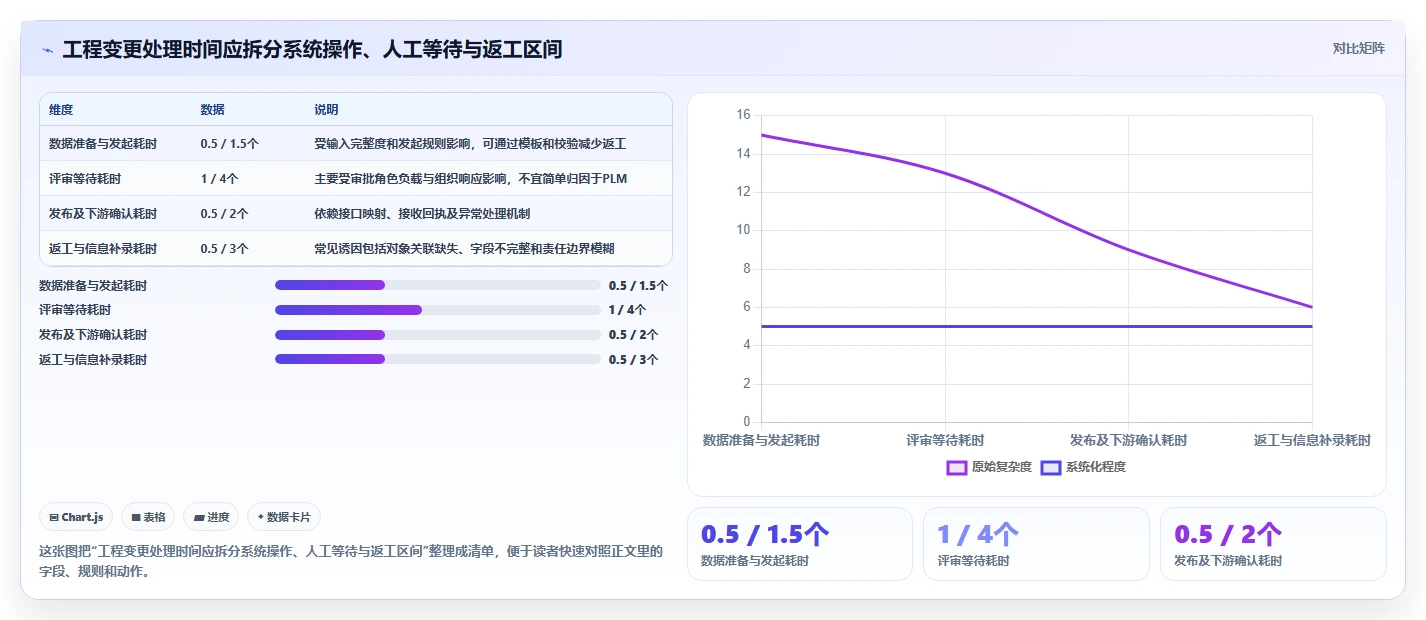Click table value 0.5 / 2个

(224, 213)
